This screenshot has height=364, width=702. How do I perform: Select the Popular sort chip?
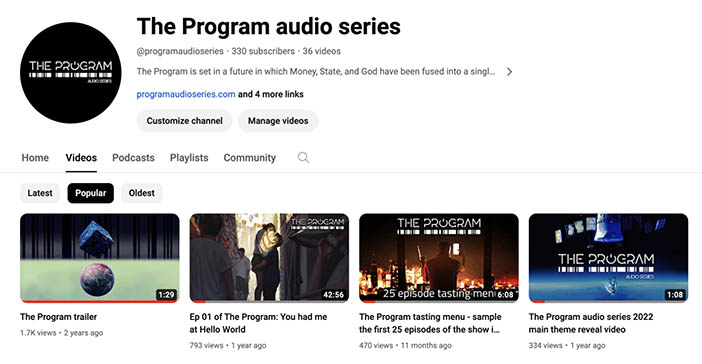point(90,193)
